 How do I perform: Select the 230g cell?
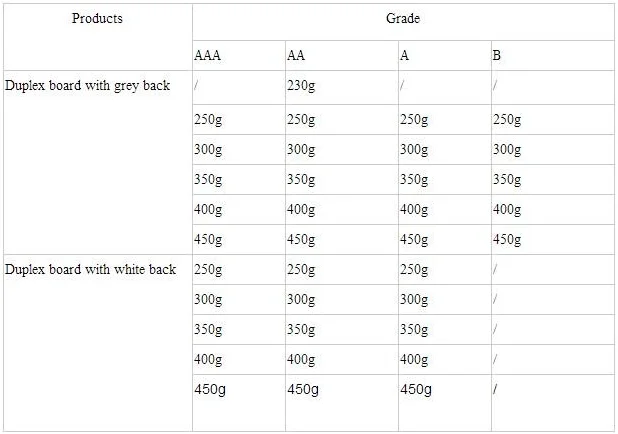click(300, 86)
